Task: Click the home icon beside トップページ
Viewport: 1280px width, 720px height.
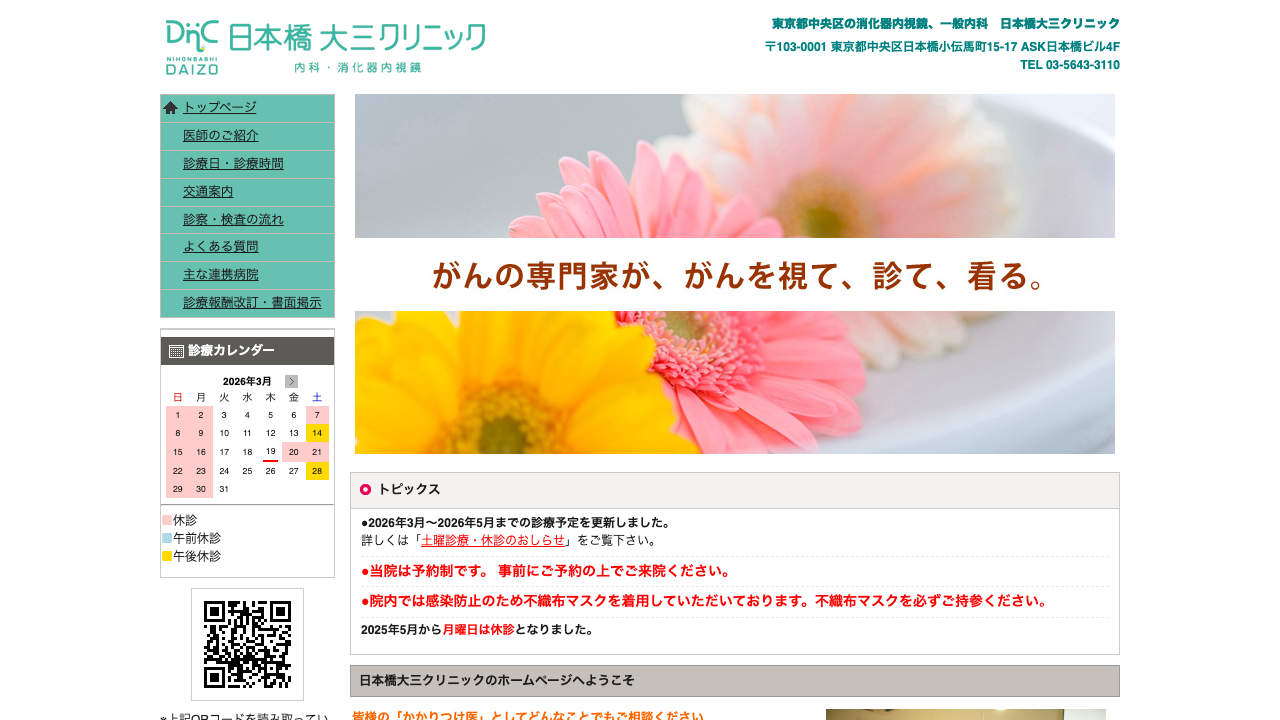Action: [x=170, y=108]
